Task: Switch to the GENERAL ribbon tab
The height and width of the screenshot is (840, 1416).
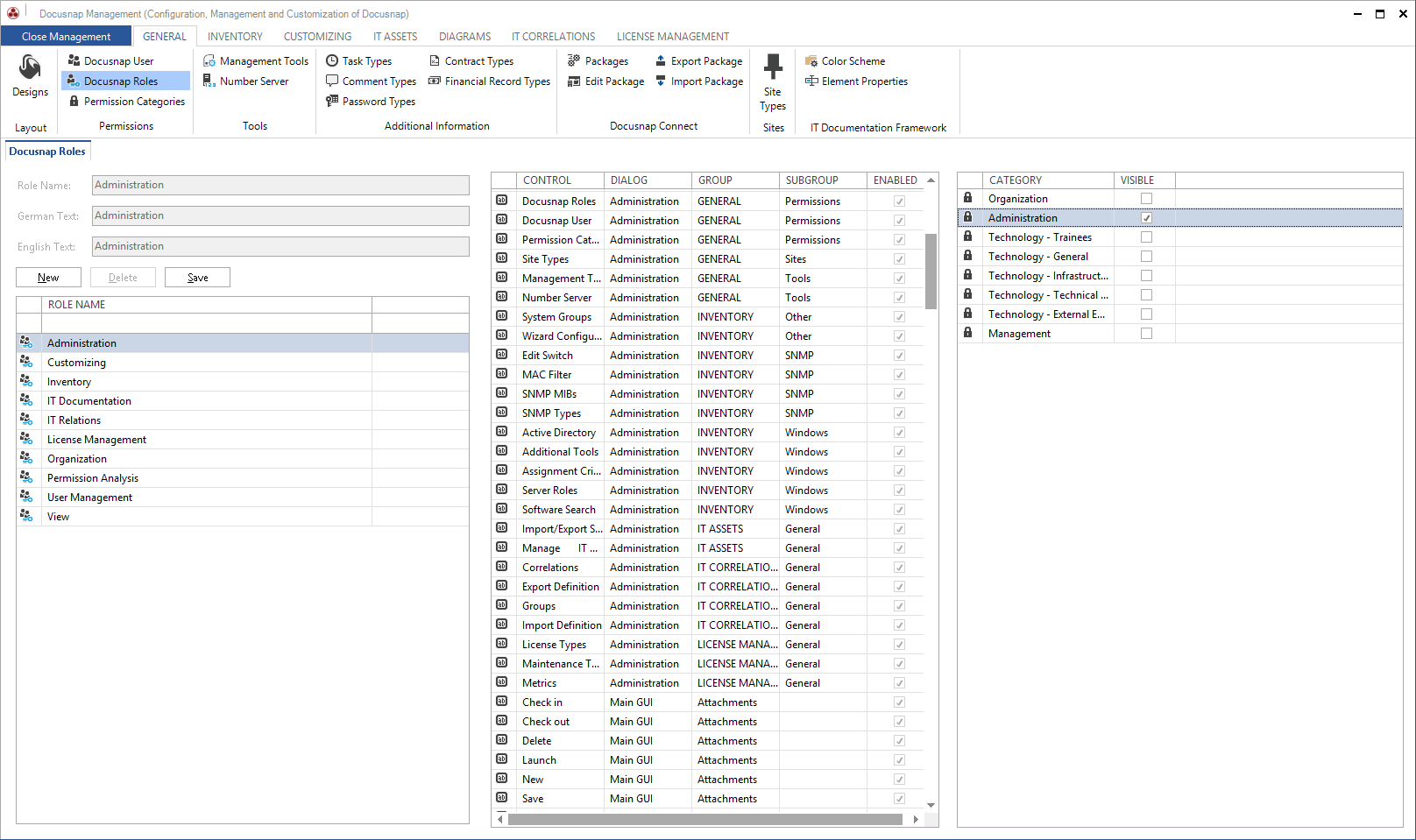Action: click(165, 36)
